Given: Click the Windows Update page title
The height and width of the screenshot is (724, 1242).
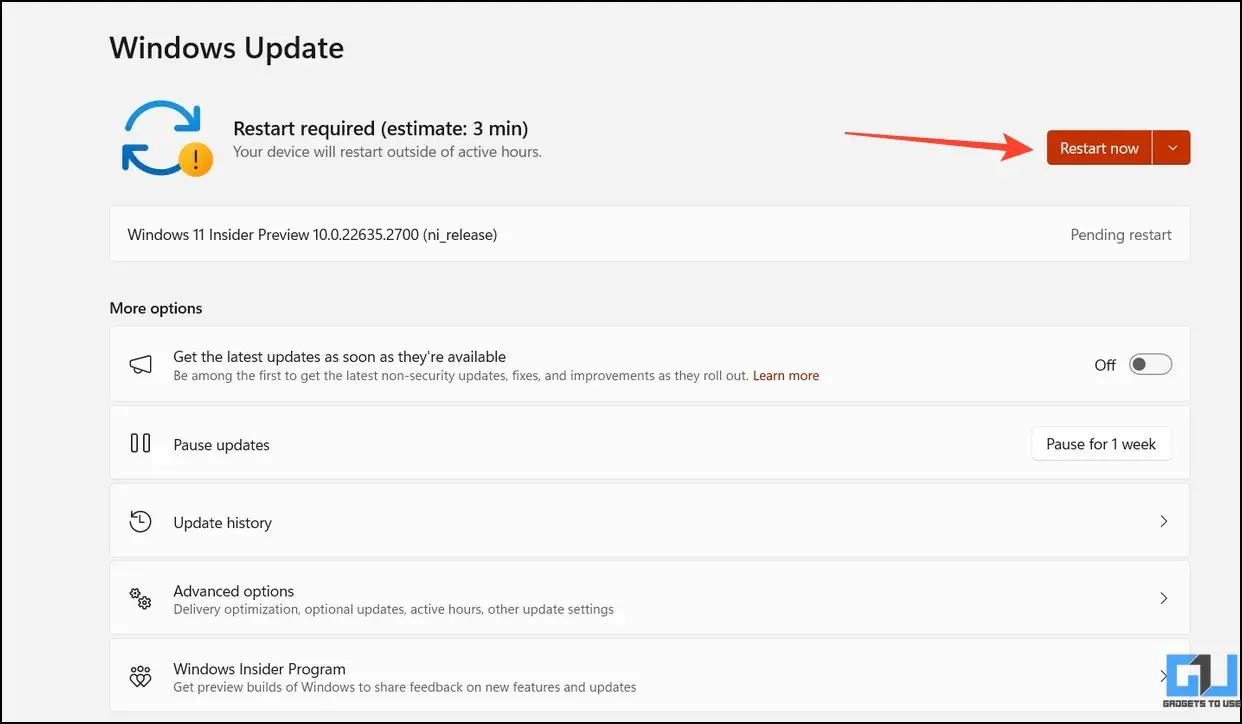Looking at the screenshot, I should 227,48.
